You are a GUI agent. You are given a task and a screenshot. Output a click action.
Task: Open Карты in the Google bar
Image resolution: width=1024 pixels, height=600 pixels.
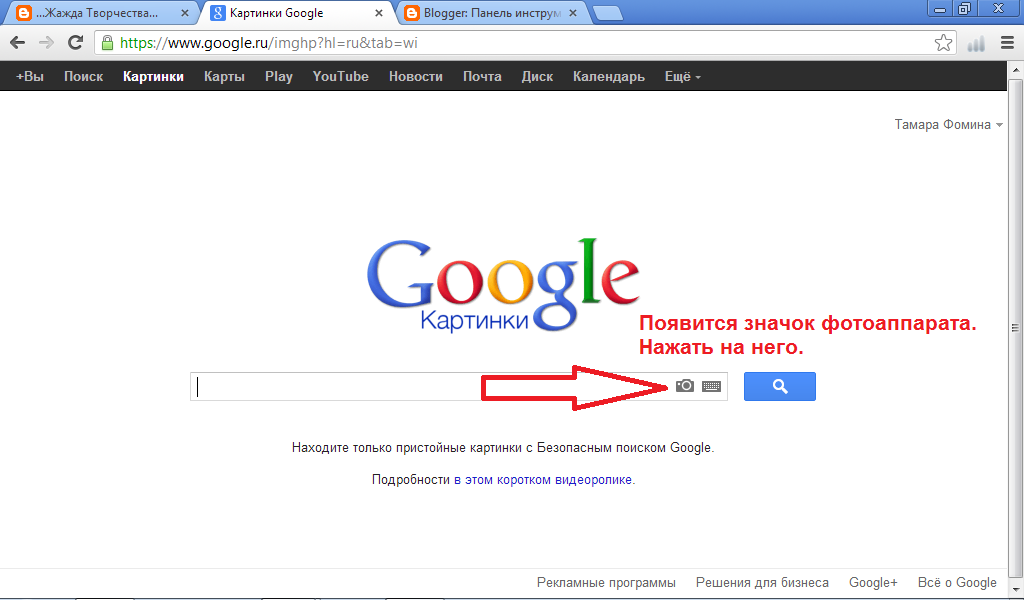click(224, 76)
